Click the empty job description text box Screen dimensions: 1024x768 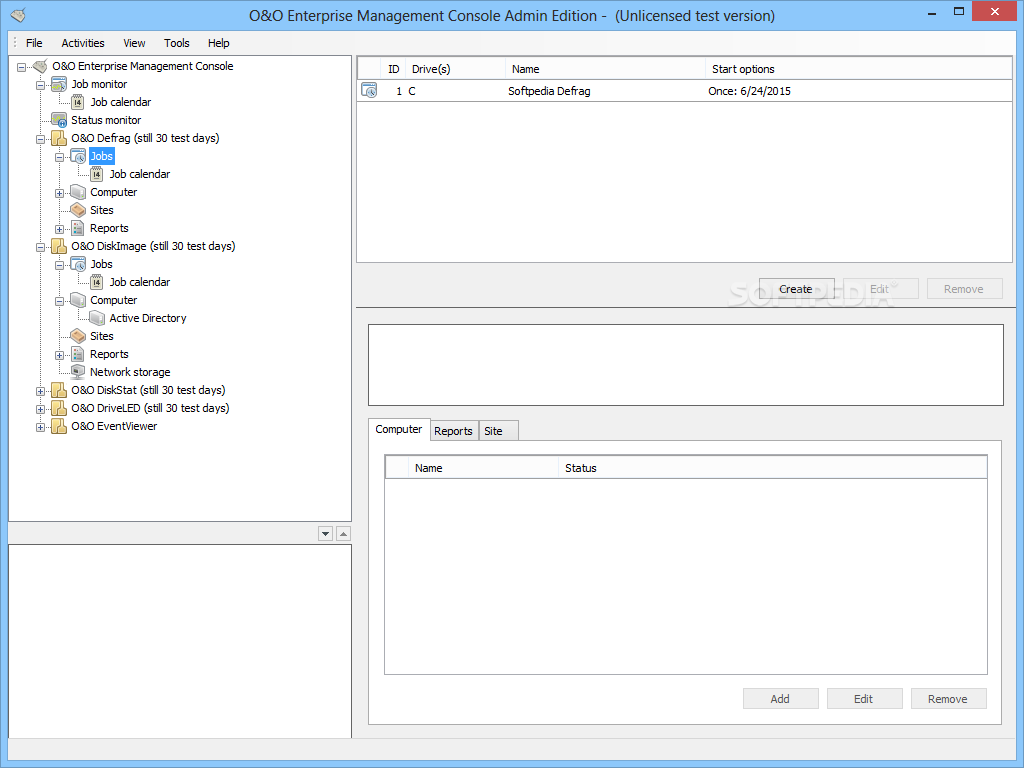pyautogui.click(x=686, y=365)
